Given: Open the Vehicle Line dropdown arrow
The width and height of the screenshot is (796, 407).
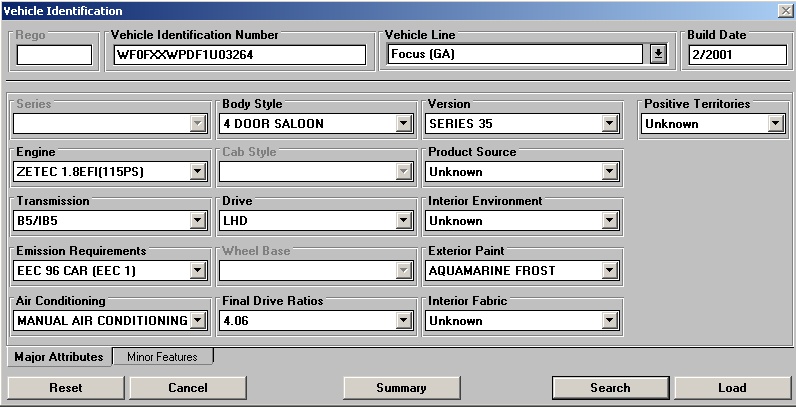Looking at the screenshot, I should point(658,55).
